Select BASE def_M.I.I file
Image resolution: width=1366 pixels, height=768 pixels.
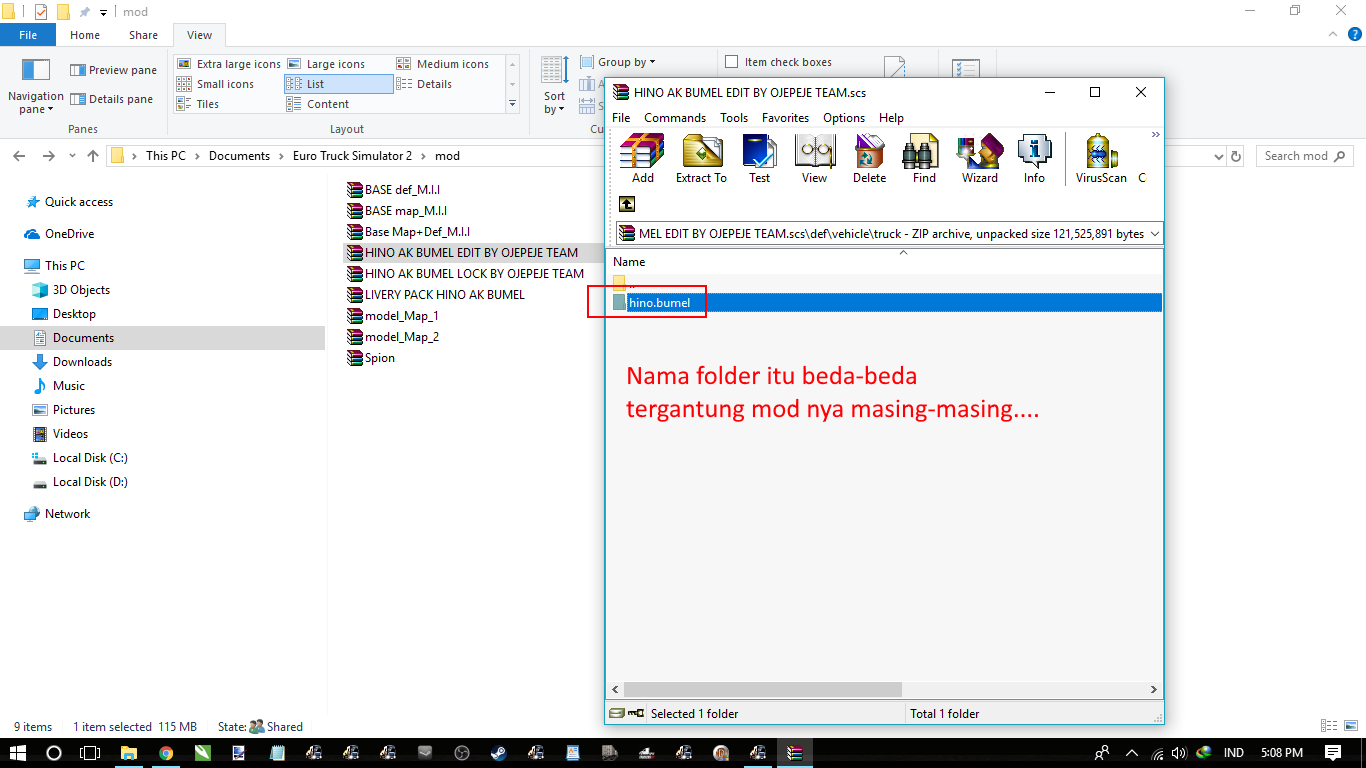[393, 189]
